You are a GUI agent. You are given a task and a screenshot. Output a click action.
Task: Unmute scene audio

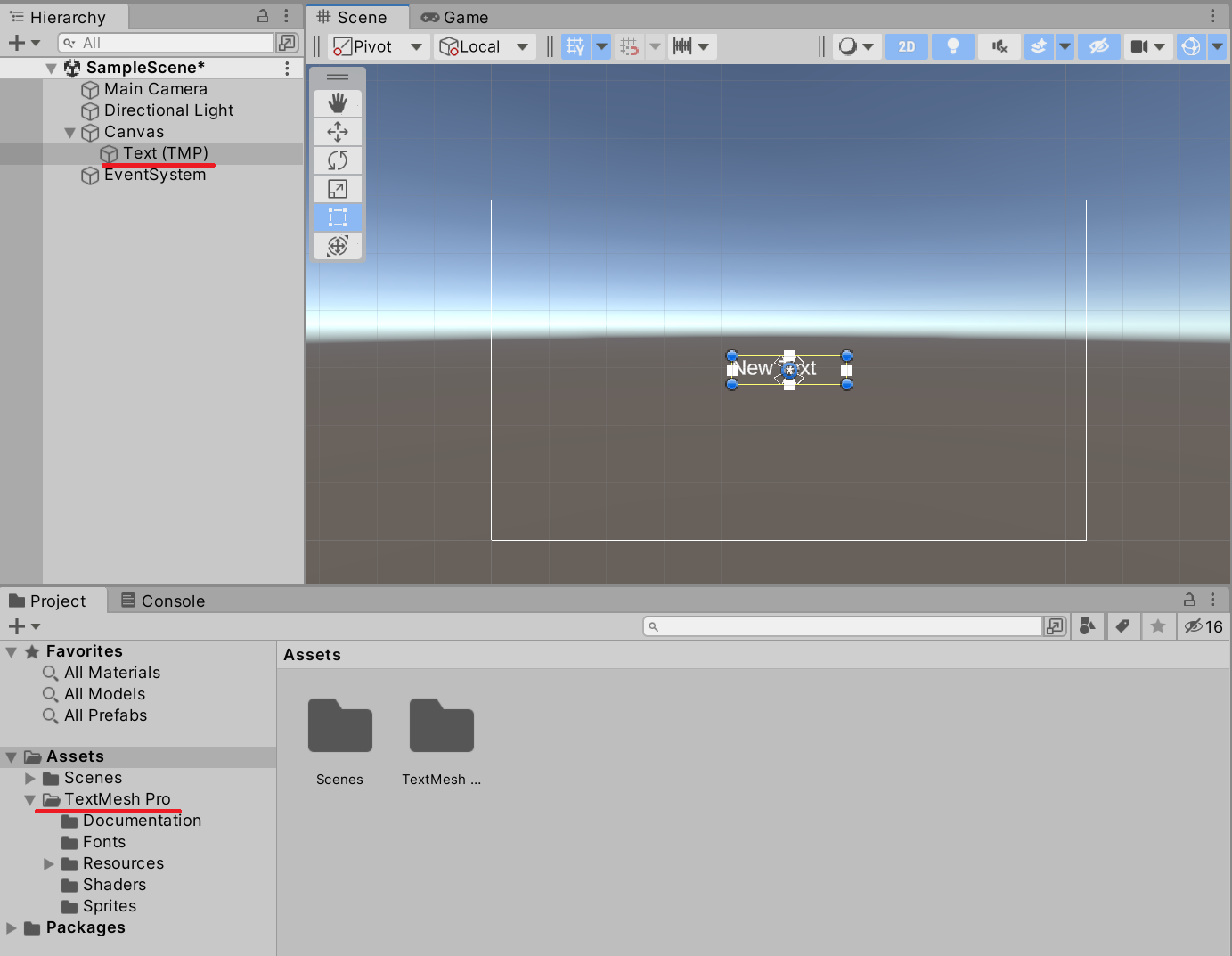999,46
